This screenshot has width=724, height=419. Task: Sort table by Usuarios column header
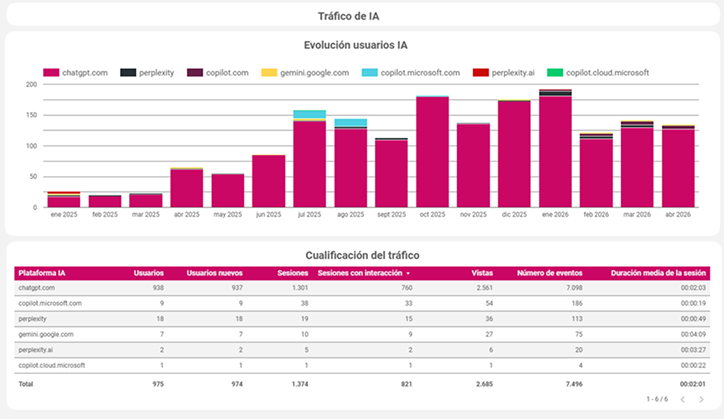[x=149, y=273]
